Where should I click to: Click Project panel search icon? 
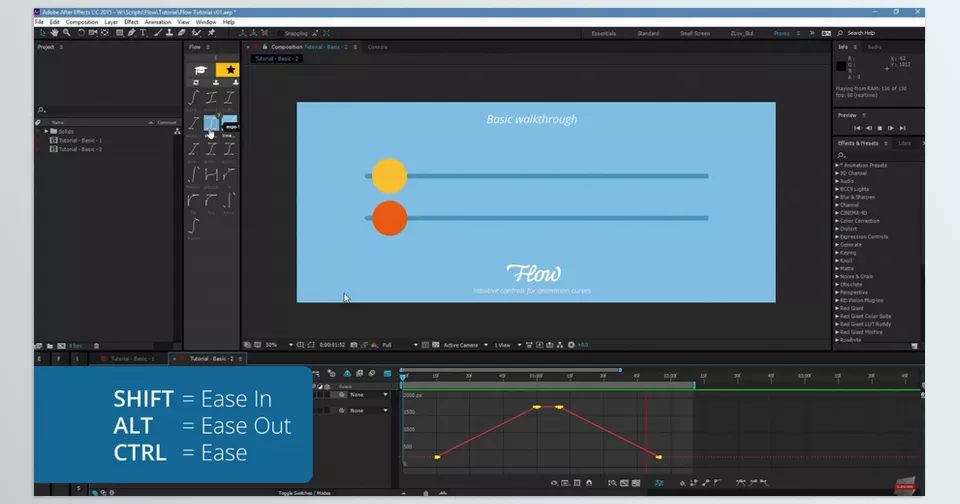pos(42,110)
